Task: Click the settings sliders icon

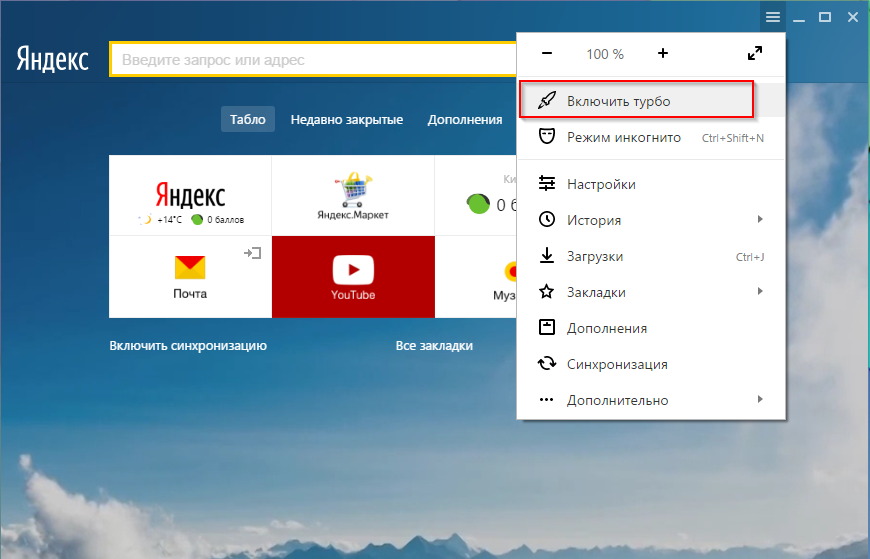Action: (547, 184)
